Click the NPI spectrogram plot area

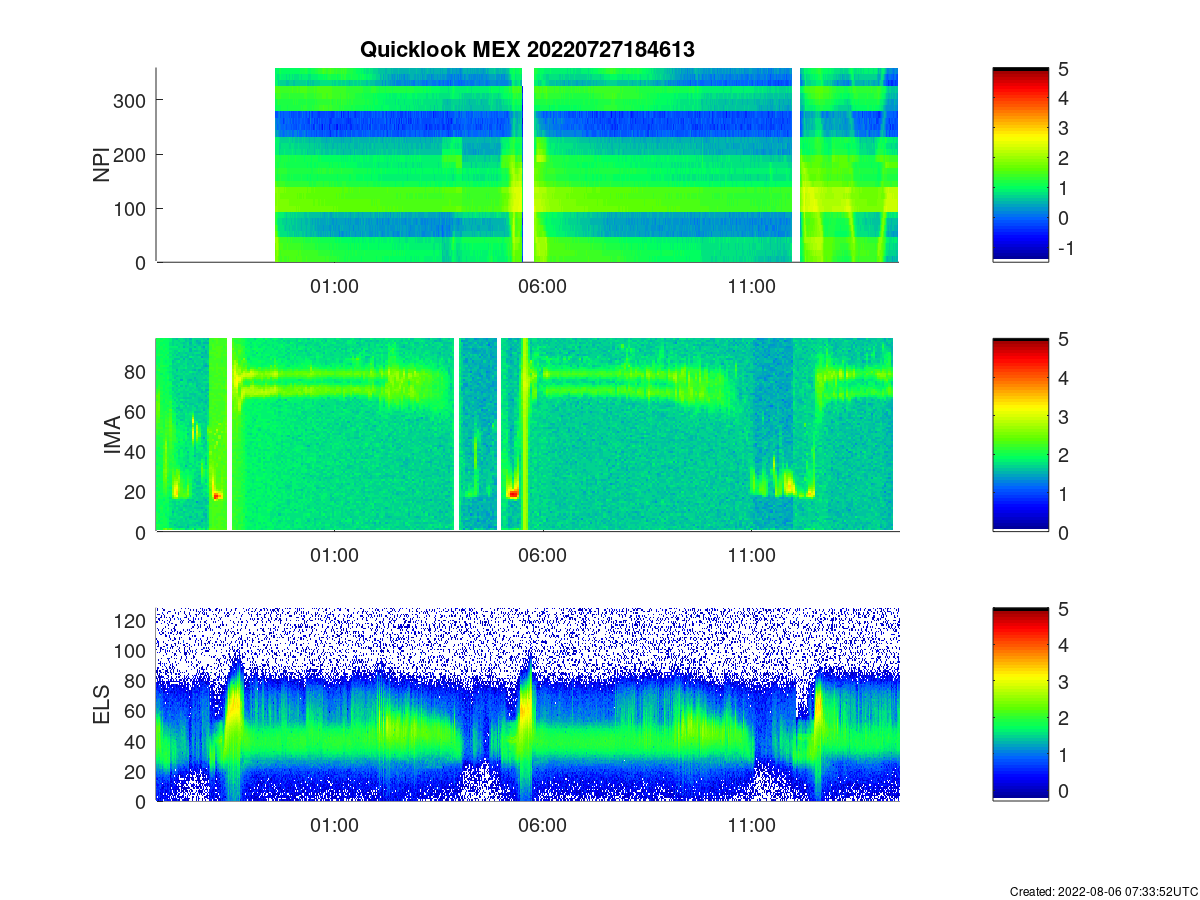(x=527, y=165)
